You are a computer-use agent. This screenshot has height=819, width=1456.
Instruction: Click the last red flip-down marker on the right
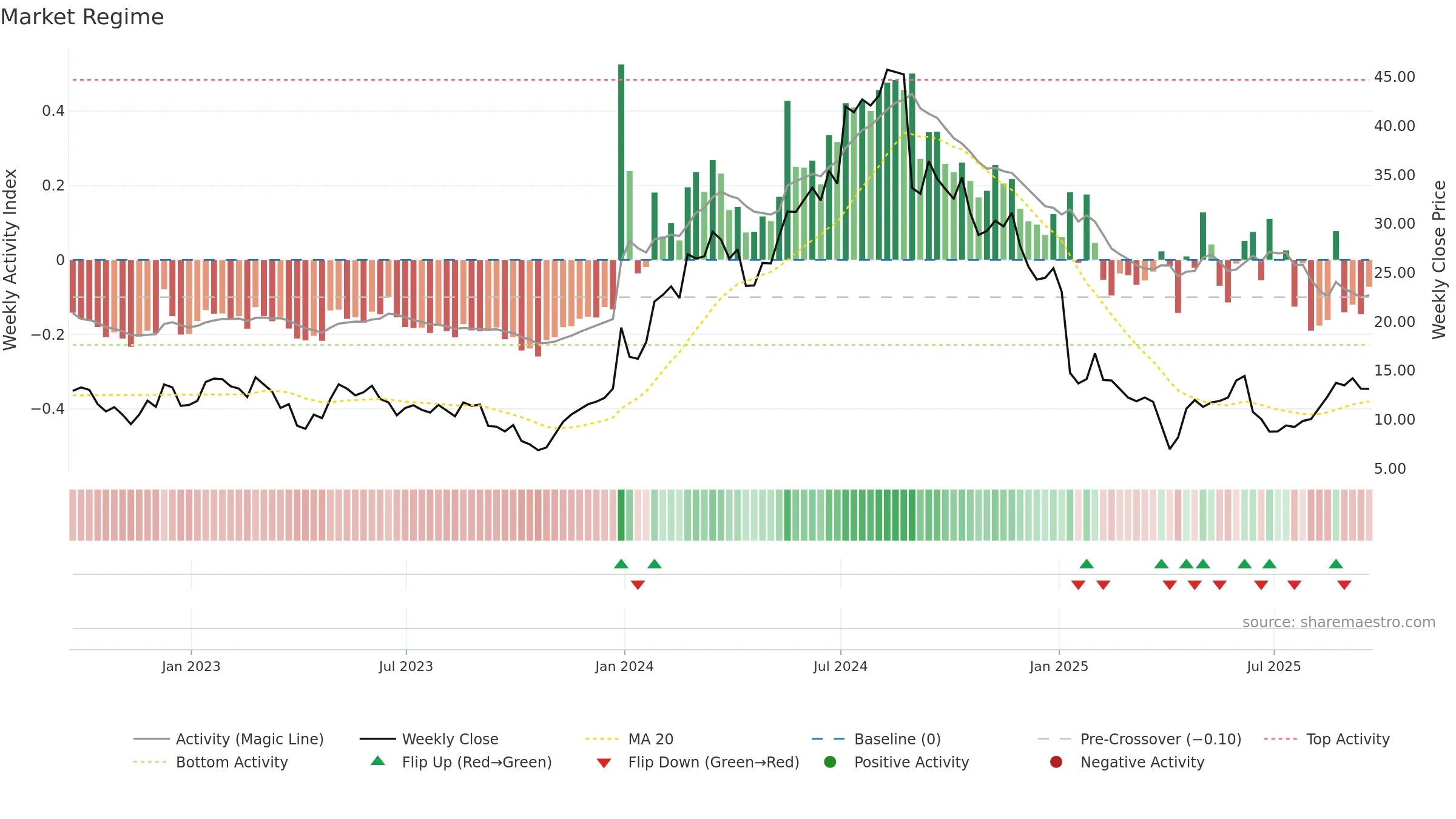tap(1344, 585)
